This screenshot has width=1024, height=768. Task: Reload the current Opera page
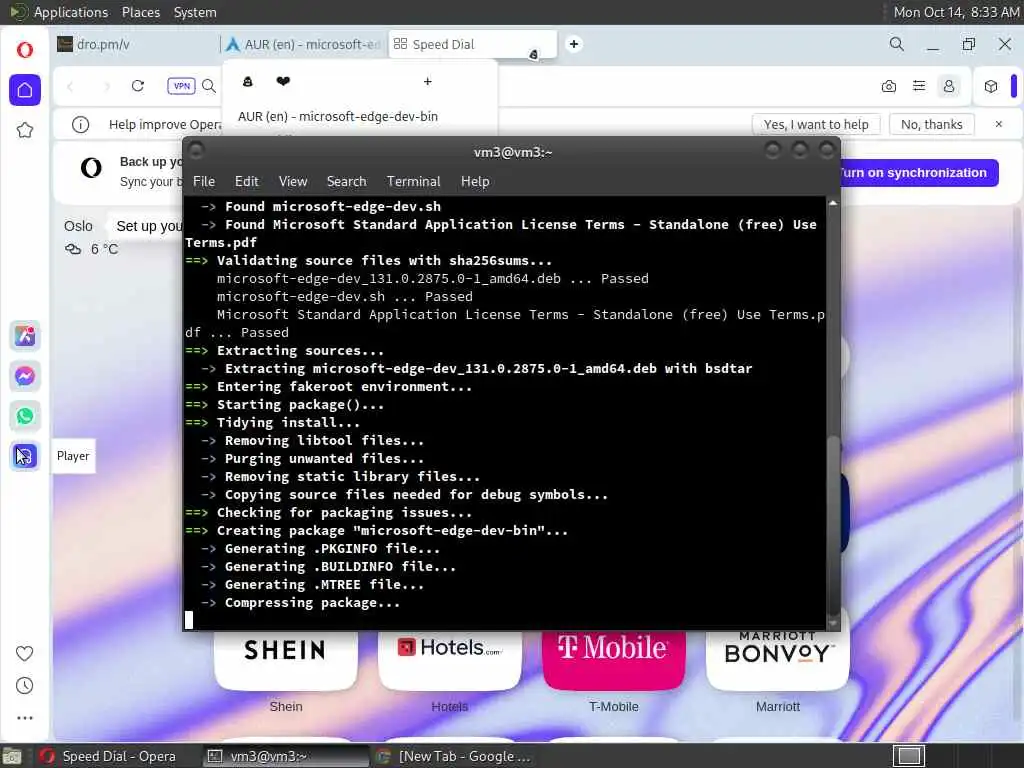[138, 86]
